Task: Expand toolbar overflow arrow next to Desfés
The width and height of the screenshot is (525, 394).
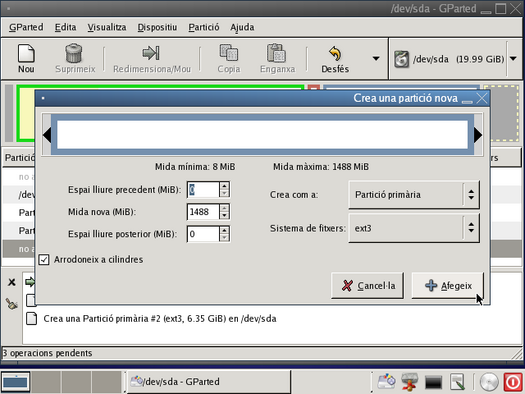Action: coord(376,59)
